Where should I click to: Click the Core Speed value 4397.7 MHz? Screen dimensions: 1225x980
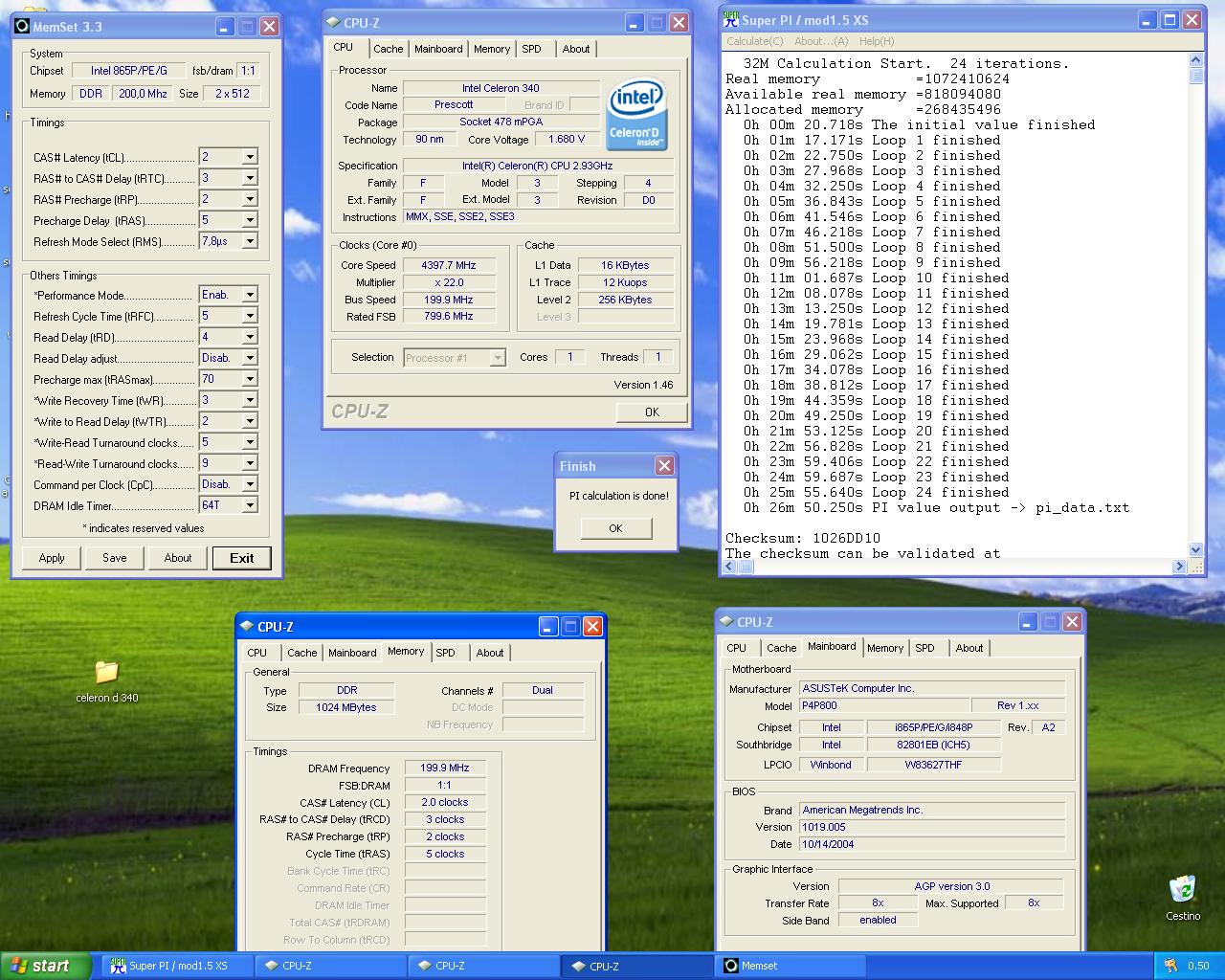click(449, 265)
